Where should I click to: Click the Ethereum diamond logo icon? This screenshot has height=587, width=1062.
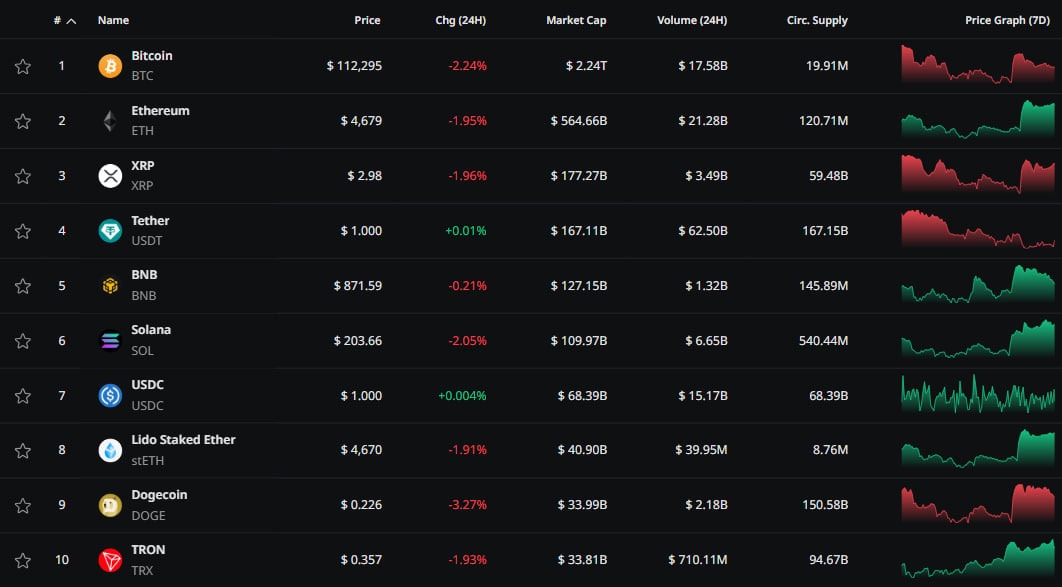[110, 121]
